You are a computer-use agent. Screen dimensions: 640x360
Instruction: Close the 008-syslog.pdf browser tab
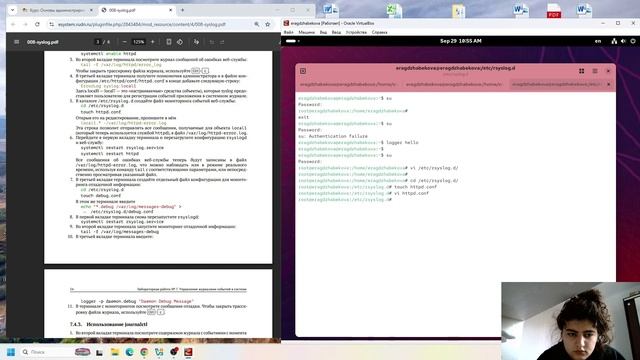click(x=170, y=10)
